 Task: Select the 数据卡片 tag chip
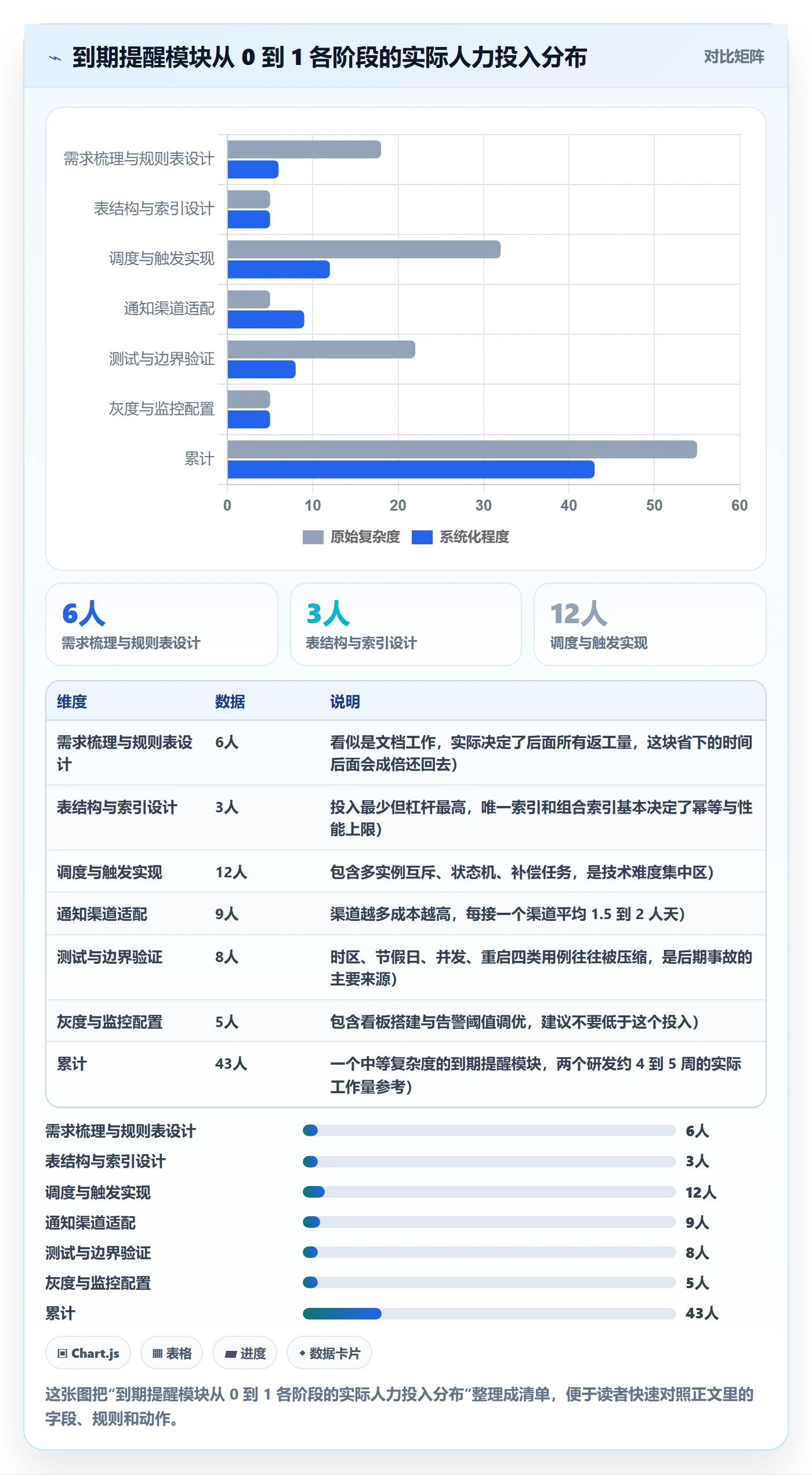(x=329, y=1353)
